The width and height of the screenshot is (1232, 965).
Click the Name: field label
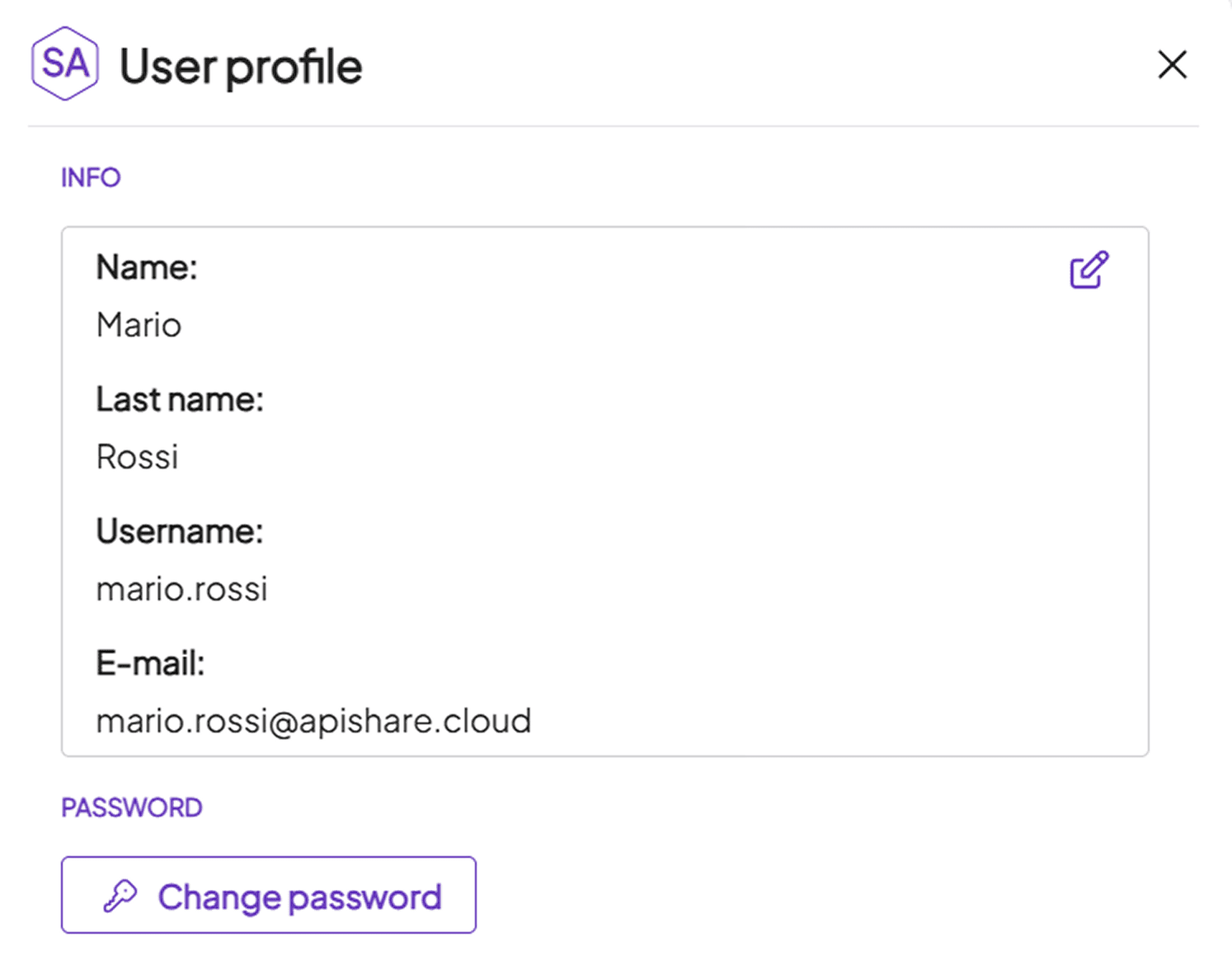tap(147, 267)
